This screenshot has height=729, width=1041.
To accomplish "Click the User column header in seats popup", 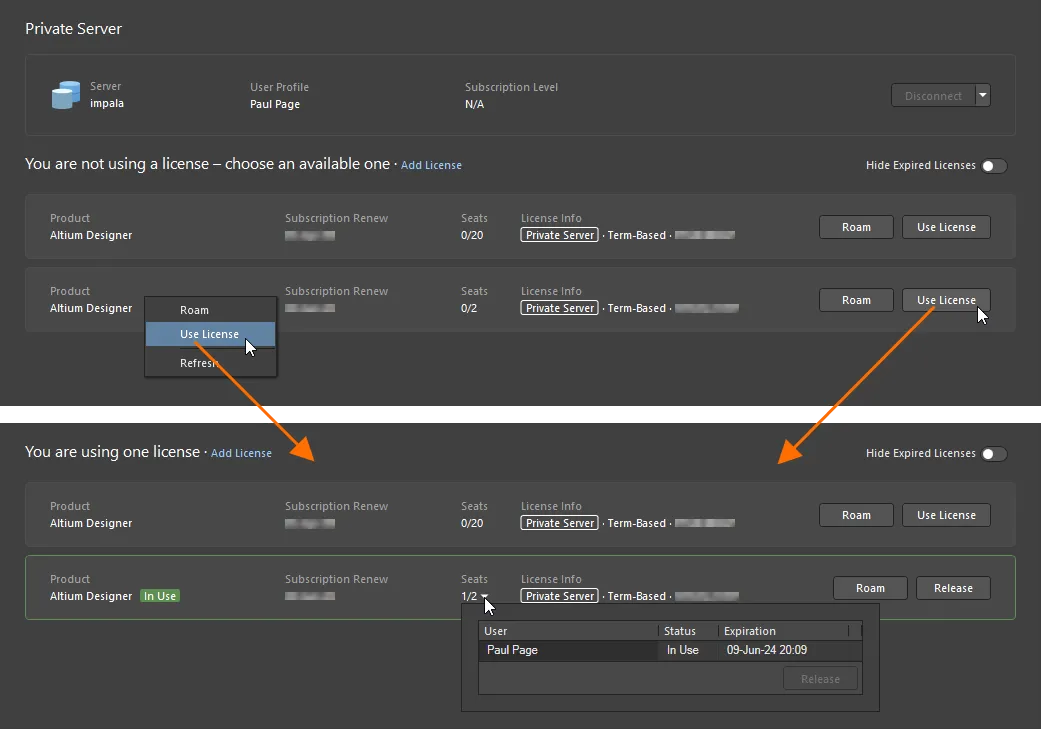I will [568, 631].
